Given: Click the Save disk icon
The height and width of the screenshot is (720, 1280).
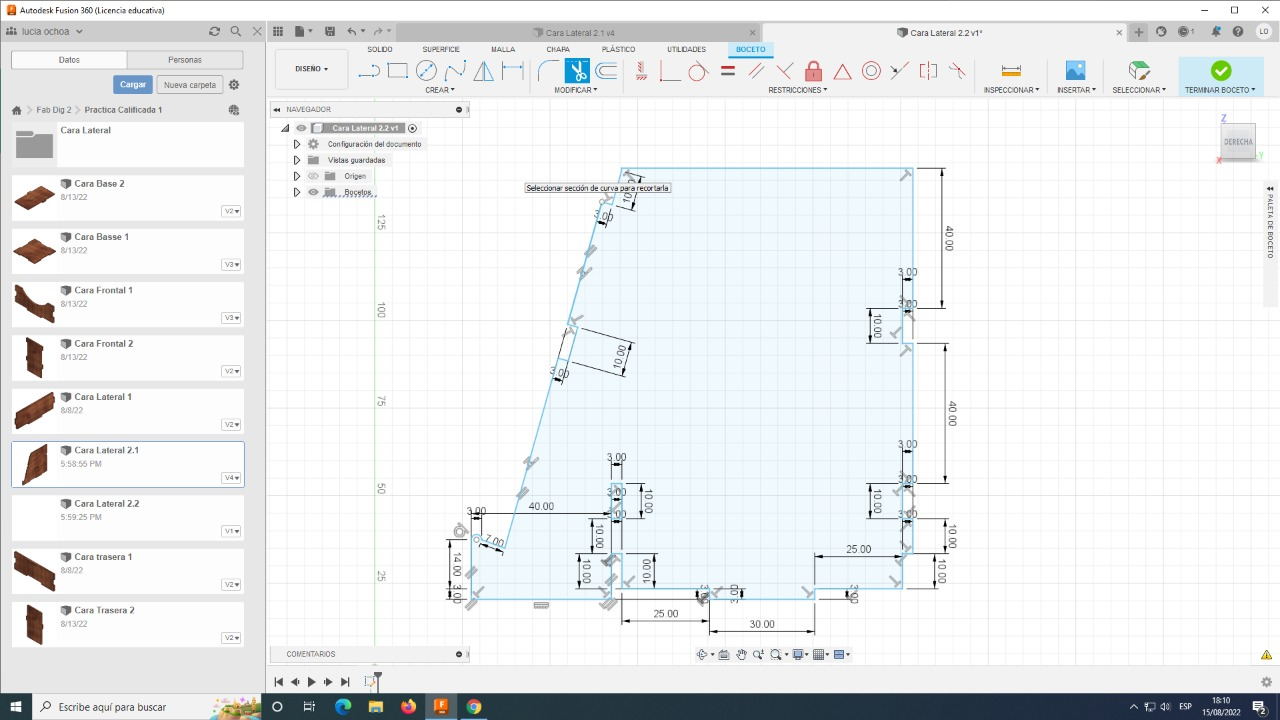Looking at the screenshot, I should coord(330,32).
